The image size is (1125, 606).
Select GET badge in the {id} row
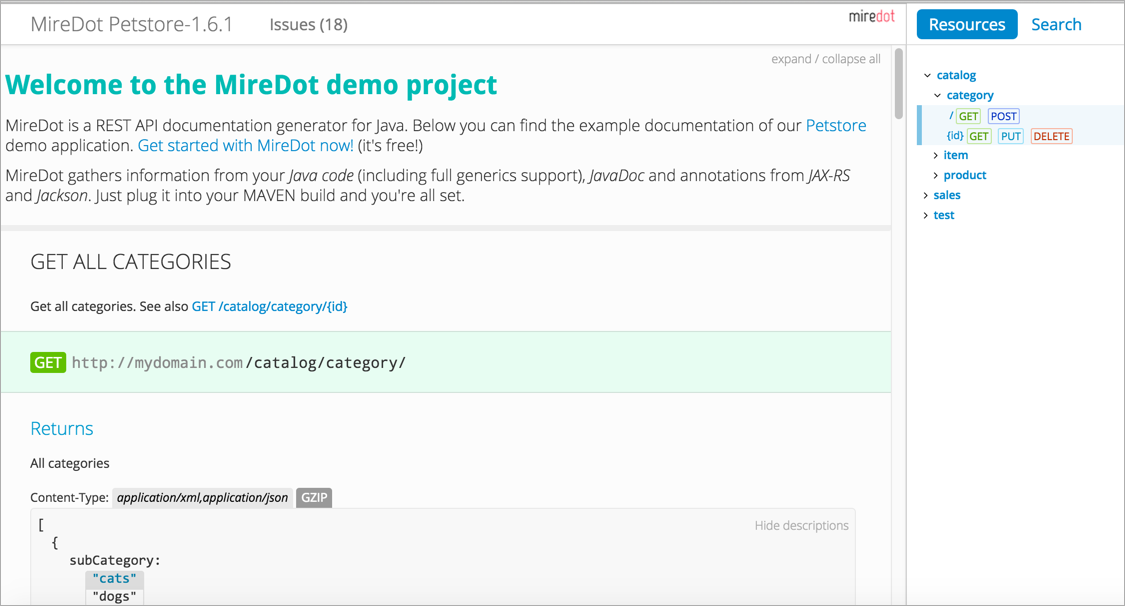979,136
